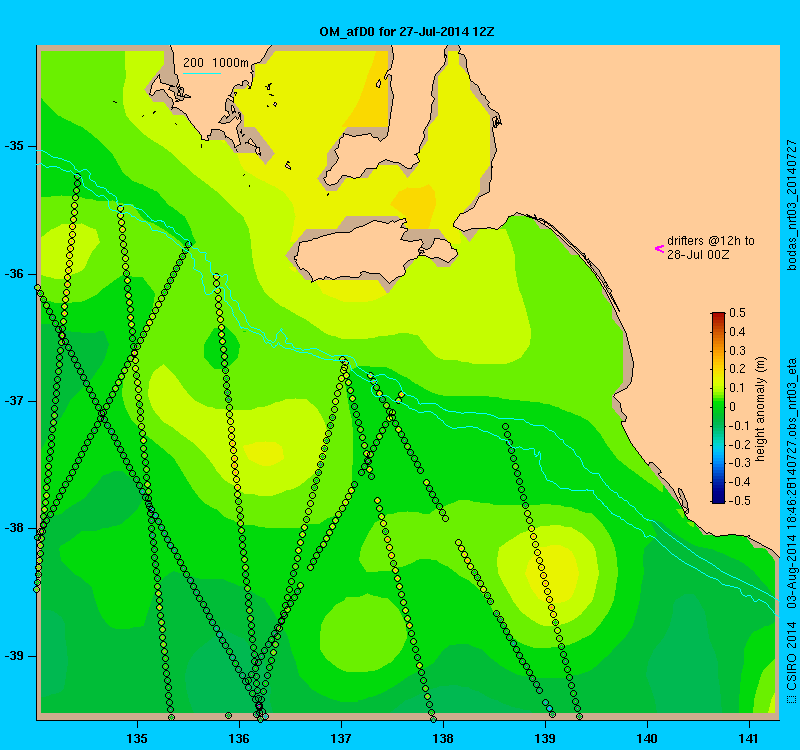Click the 0.4 colorbar tick label
This screenshot has width=800, height=750.
pyautogui.click(x=737, y=332)
